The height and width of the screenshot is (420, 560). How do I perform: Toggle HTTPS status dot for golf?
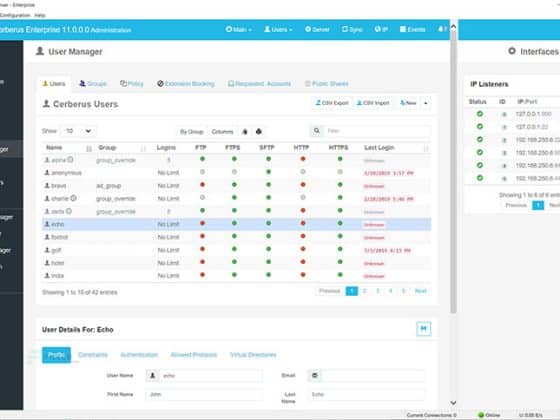click(340, 249)
